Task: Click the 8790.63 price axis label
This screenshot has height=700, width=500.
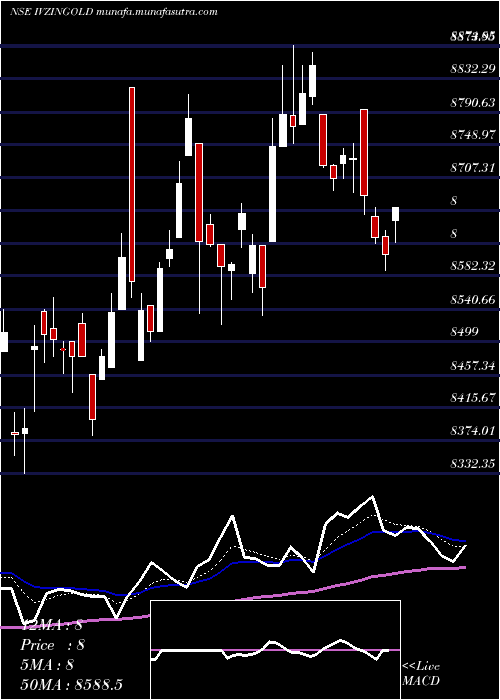Action: [x=472, y=103]
